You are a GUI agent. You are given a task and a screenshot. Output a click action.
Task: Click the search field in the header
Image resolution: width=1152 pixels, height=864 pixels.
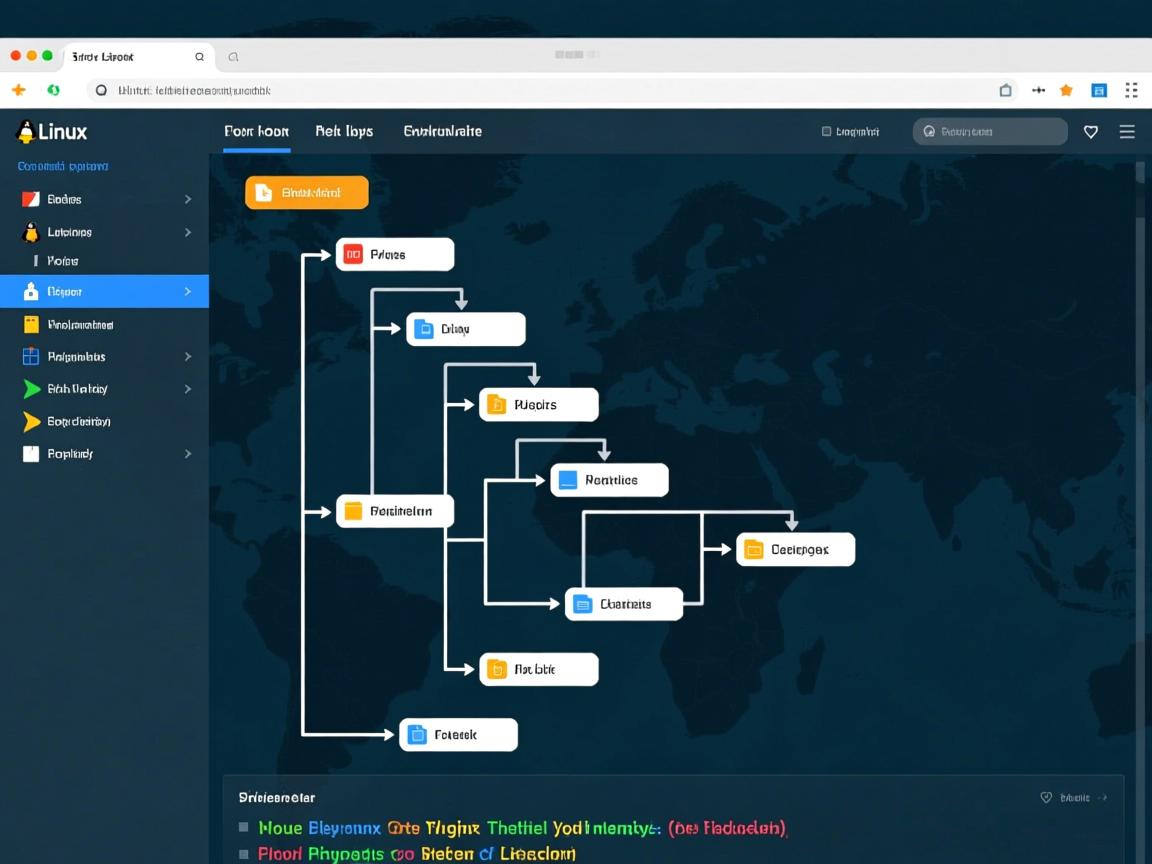[x=990, y=132]
